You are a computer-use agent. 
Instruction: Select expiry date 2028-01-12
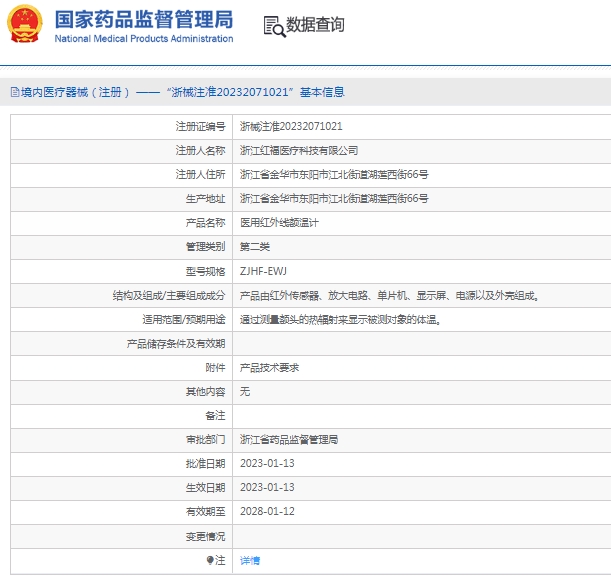[267, 511]
